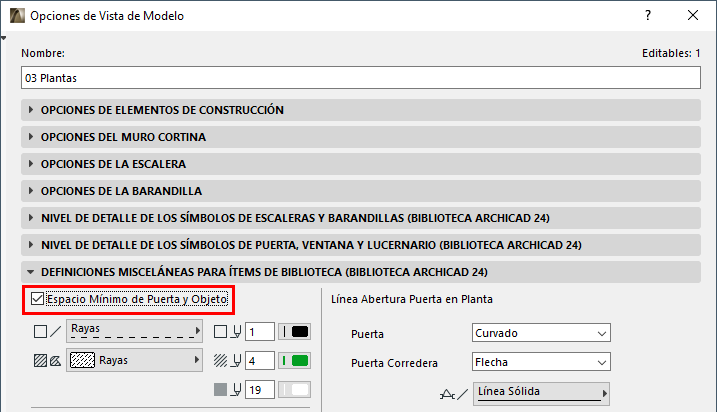Click the green pen color swatch
The image size is (717, 412).
[295, 361]
